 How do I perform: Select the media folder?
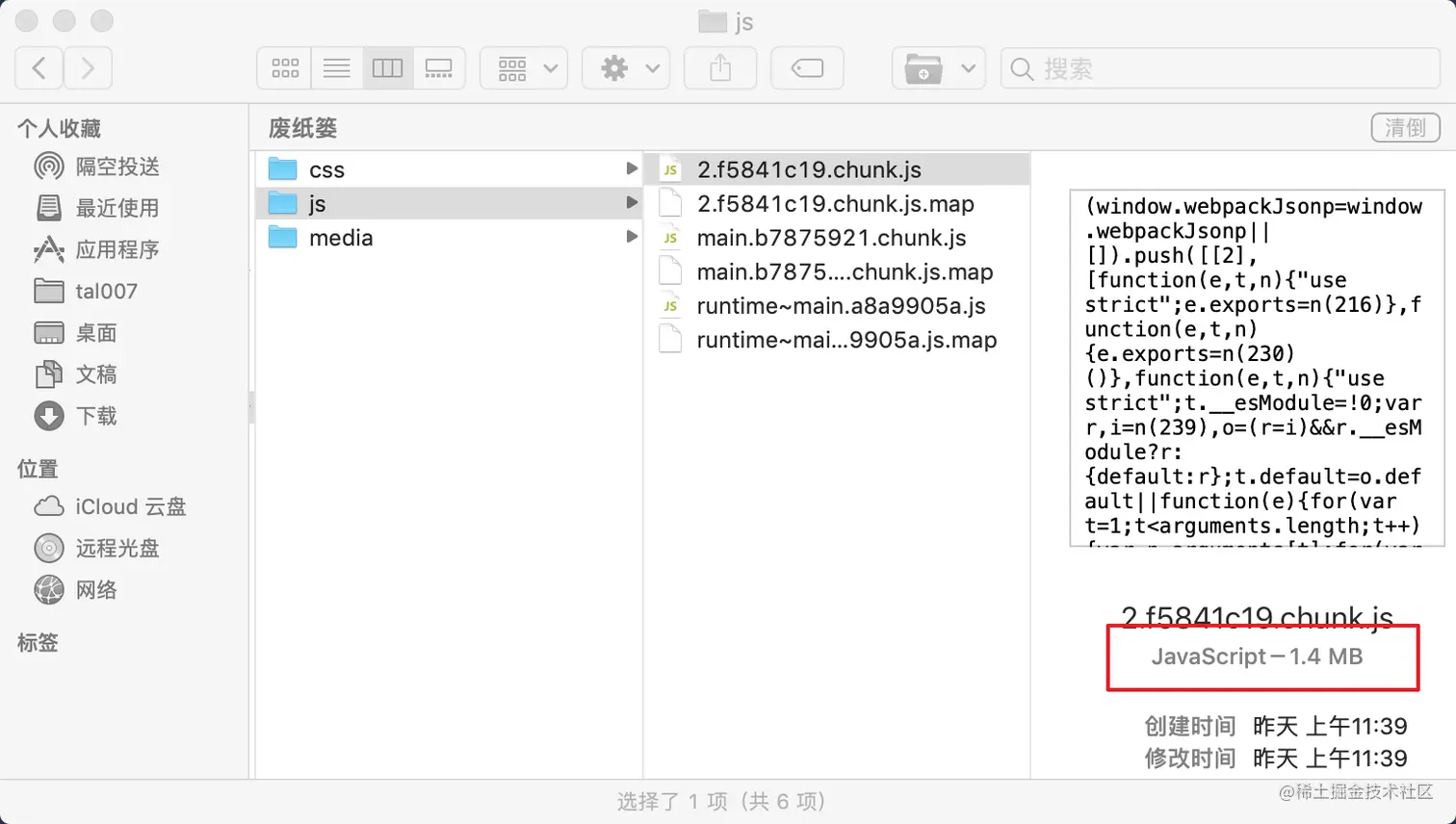(449, 237)
